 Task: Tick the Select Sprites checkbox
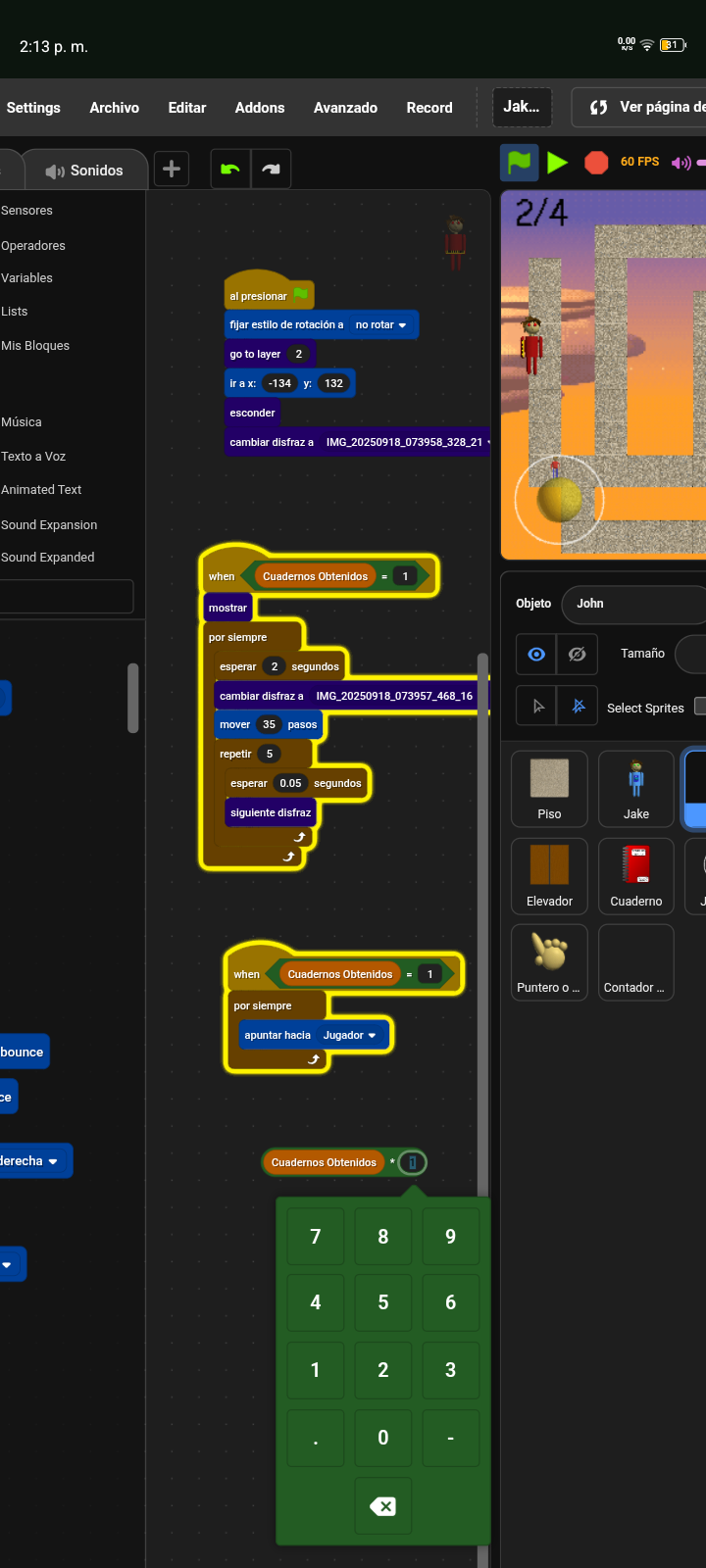tap(700, 706)
